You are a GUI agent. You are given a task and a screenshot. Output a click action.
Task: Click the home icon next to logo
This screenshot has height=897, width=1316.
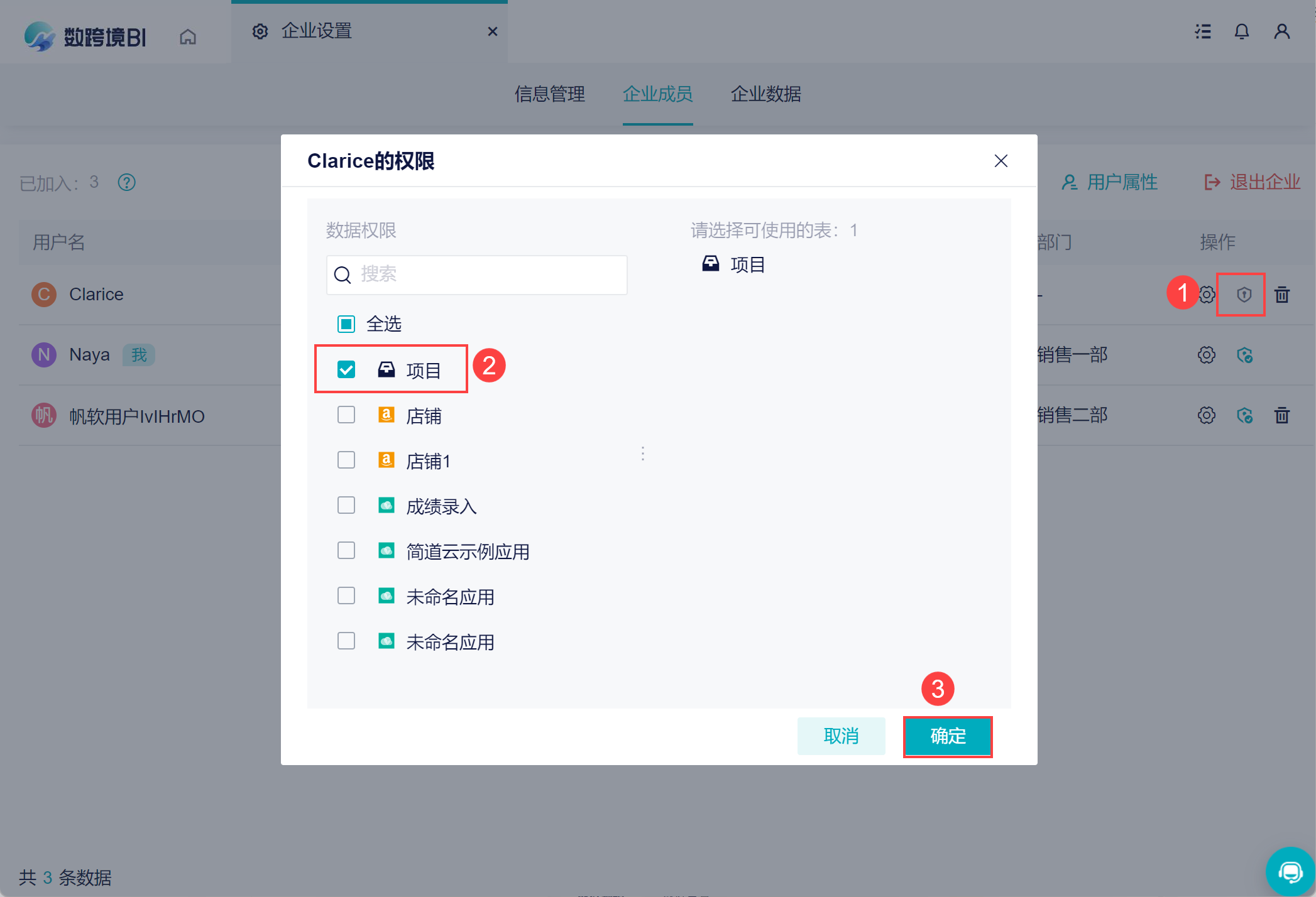coord(188,37)
